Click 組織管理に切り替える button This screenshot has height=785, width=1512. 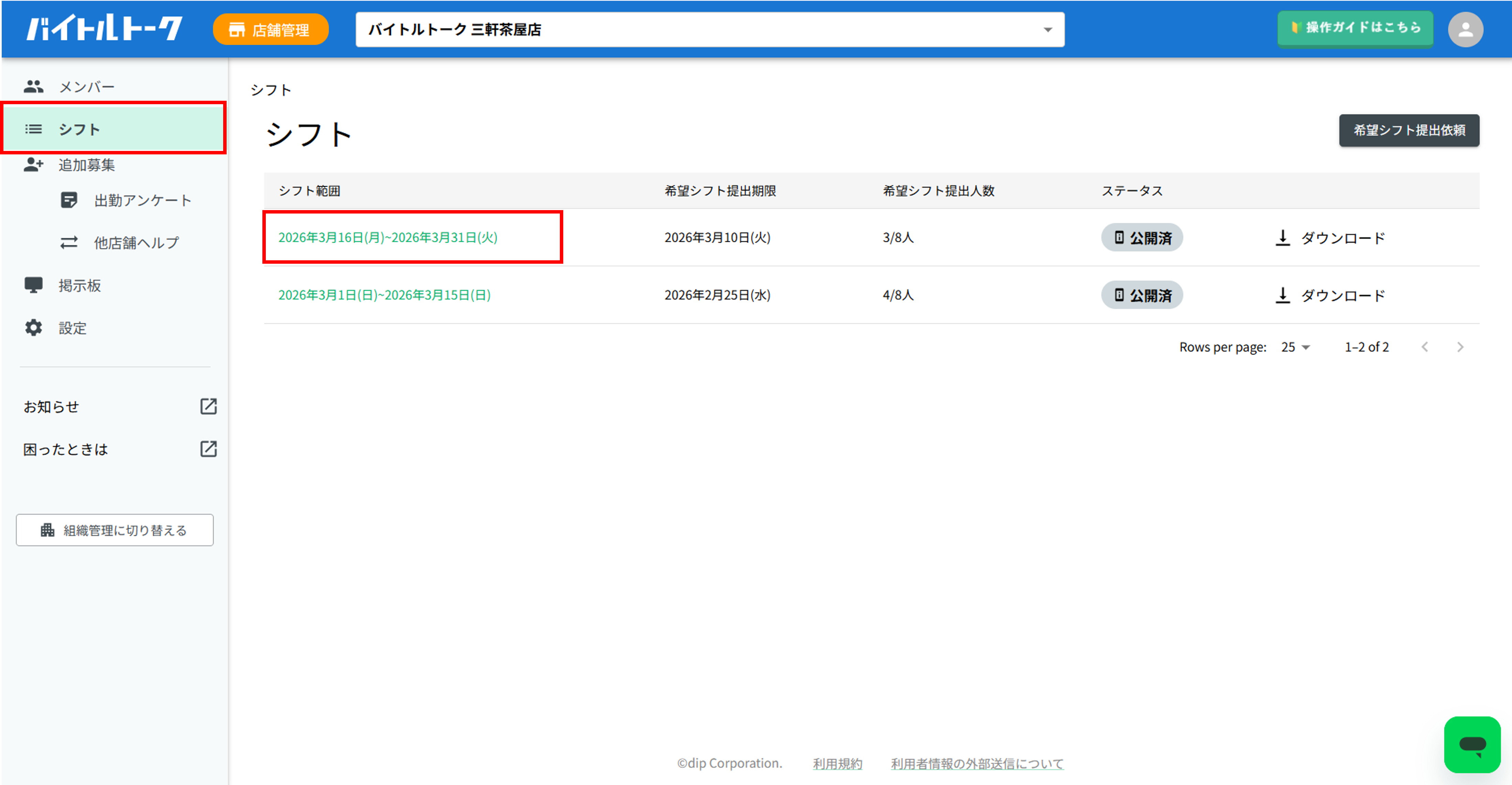(115, 530)
